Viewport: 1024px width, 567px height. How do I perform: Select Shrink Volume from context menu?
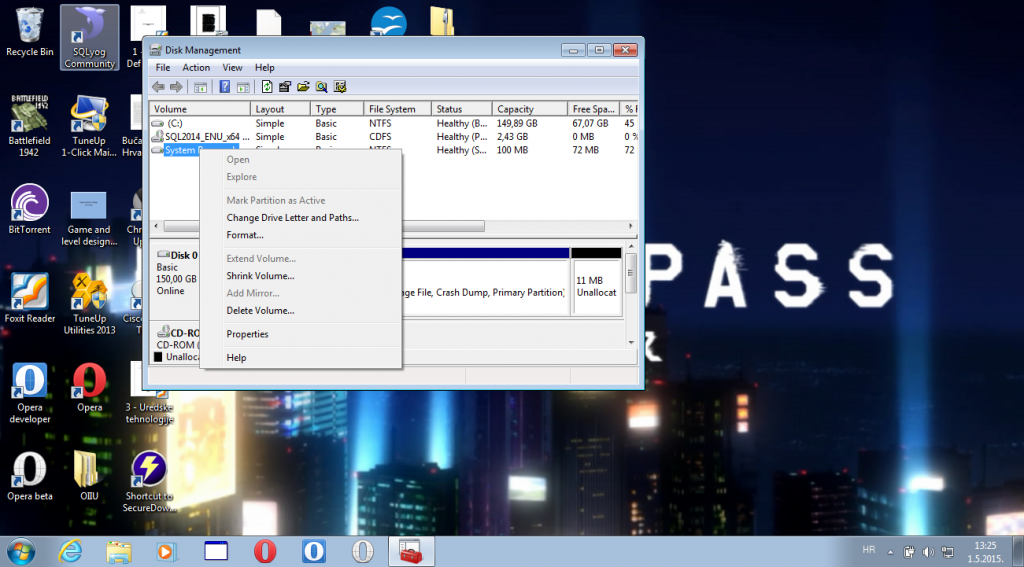pyautogui.click(x=260, y=276)
